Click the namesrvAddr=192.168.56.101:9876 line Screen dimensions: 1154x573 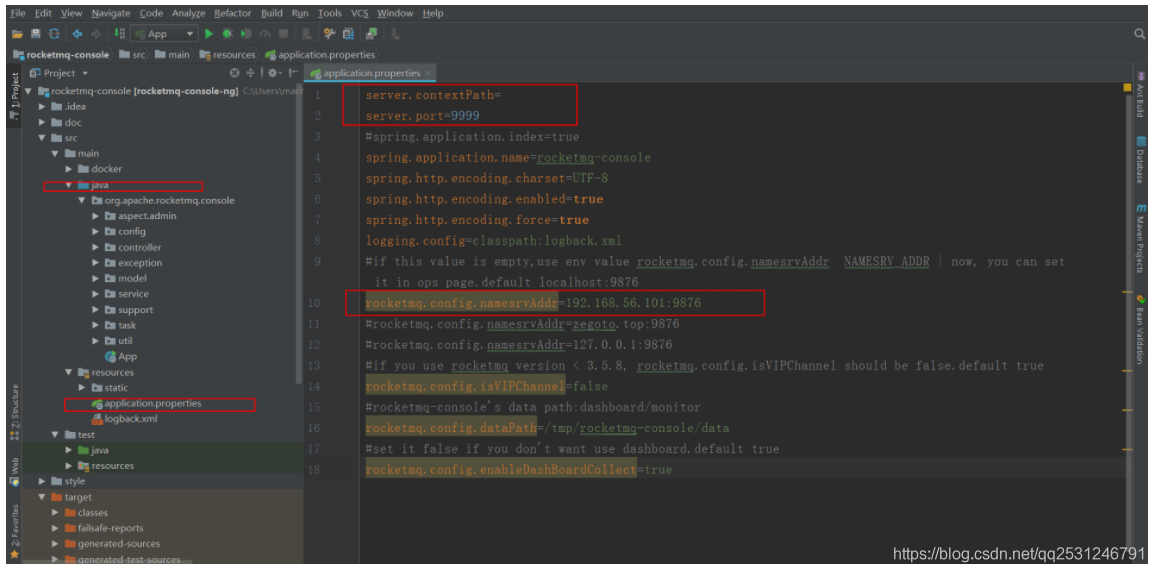(533, 302)
